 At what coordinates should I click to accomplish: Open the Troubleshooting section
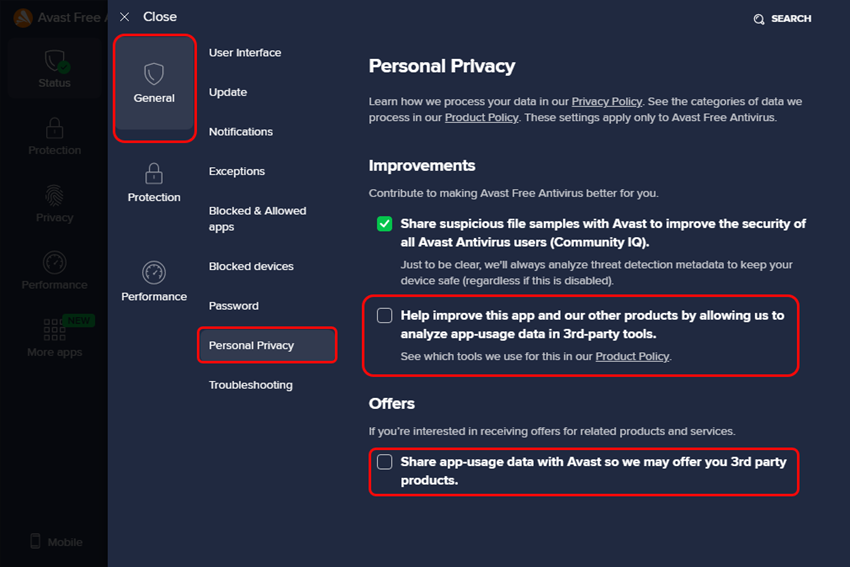point(251,385)
